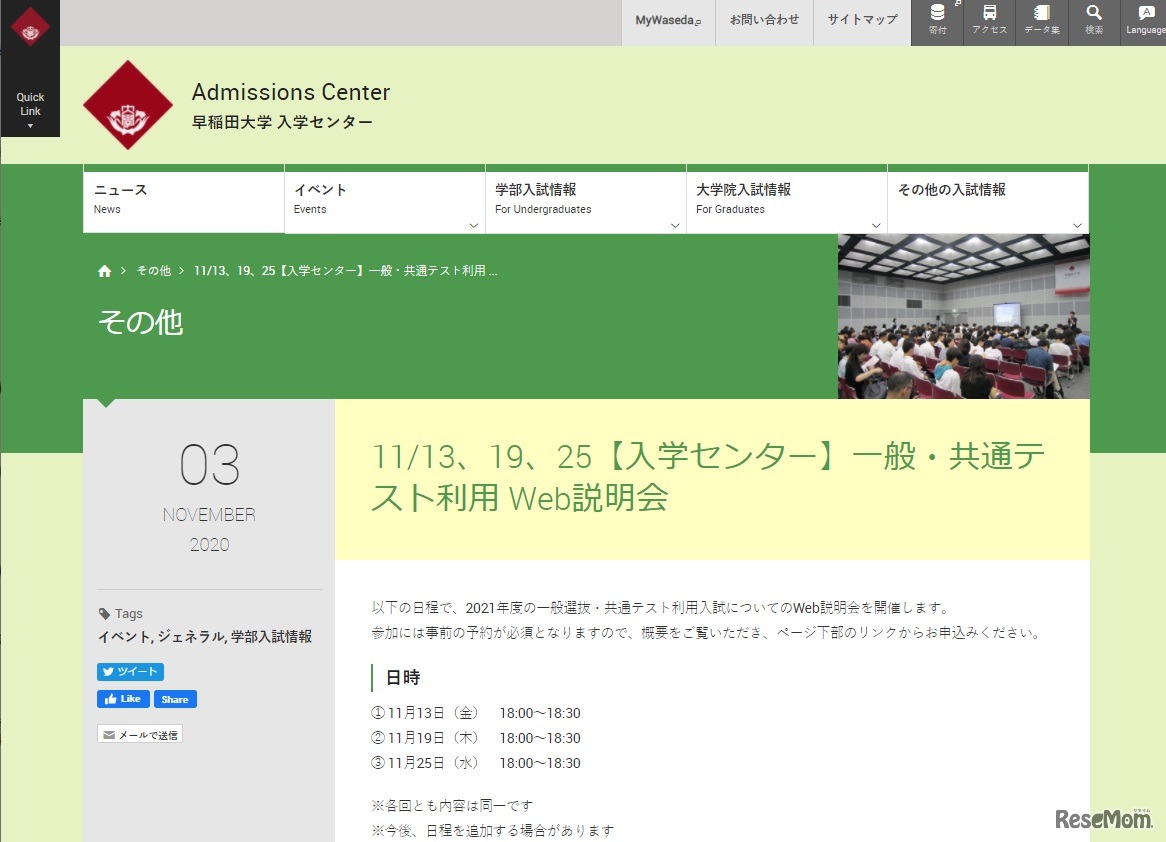The height and width of the screenshot is (842, 1166).
Task: Open the 学部入試情報 For Undergraduates menu
Action: coord(674,225)
